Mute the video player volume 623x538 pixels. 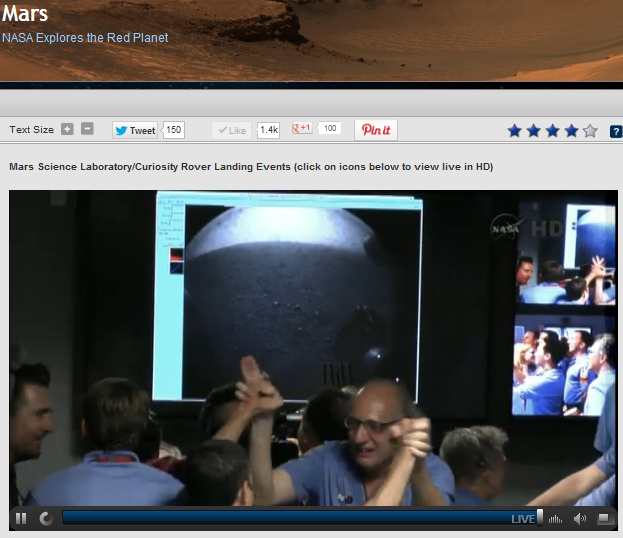coord(580,518)
